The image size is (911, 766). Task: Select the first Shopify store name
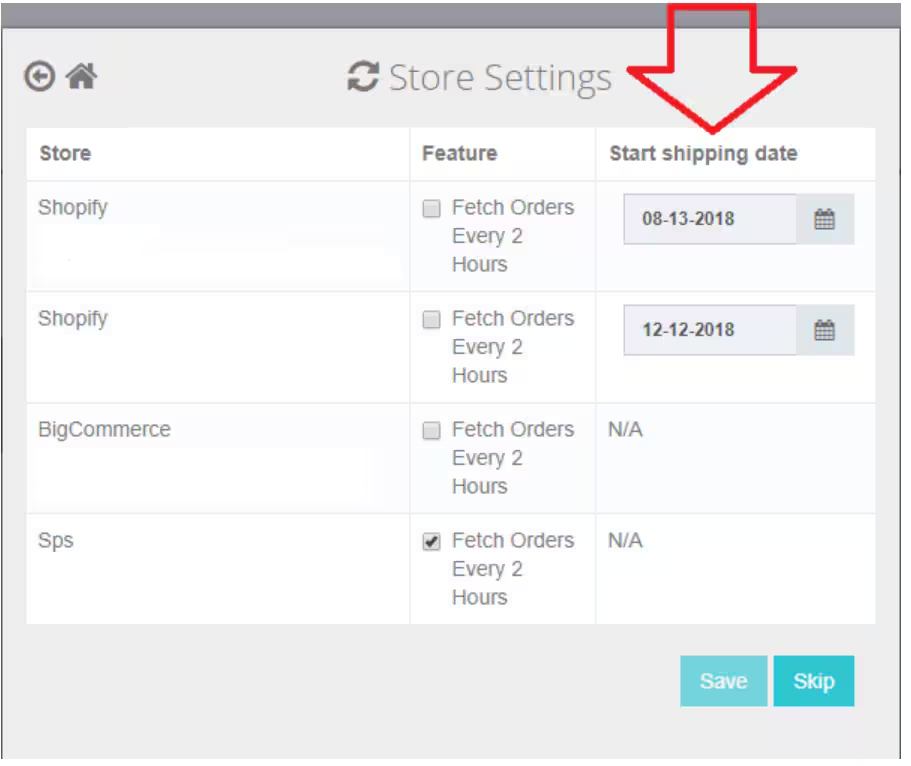pyautogui.click(x=72, y=207)
